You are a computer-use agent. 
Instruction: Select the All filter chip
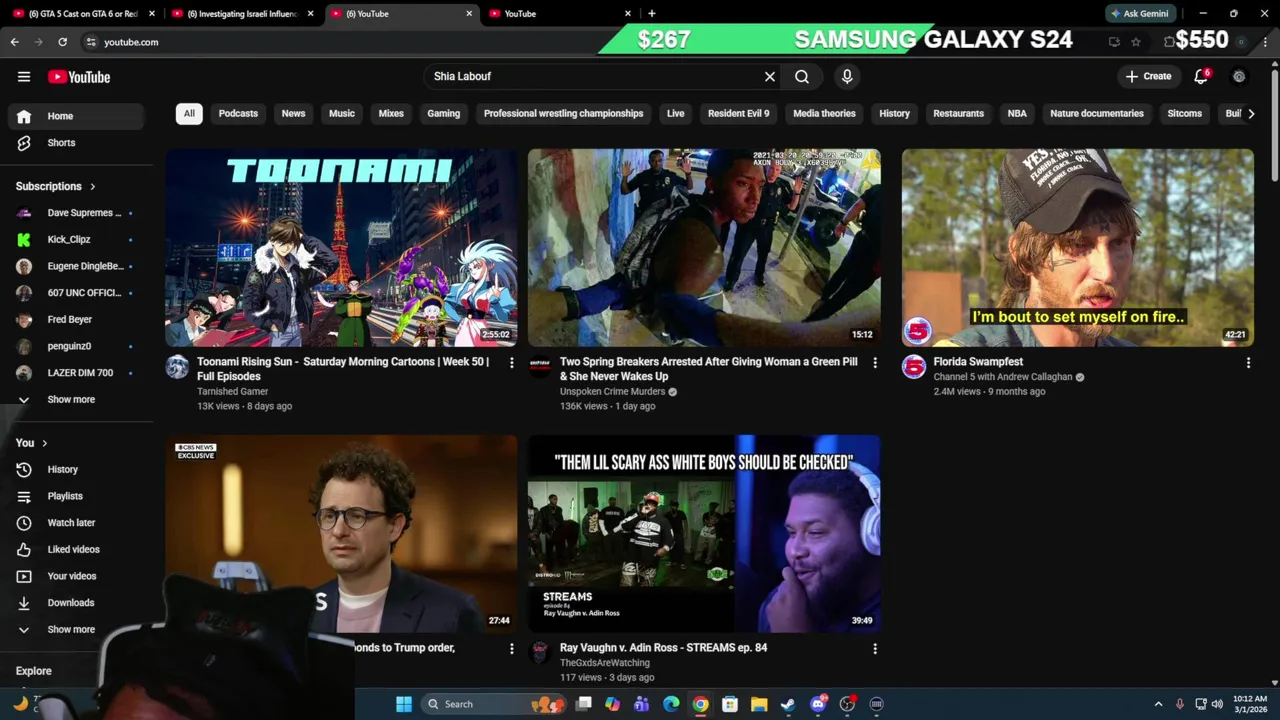[189, 113]
